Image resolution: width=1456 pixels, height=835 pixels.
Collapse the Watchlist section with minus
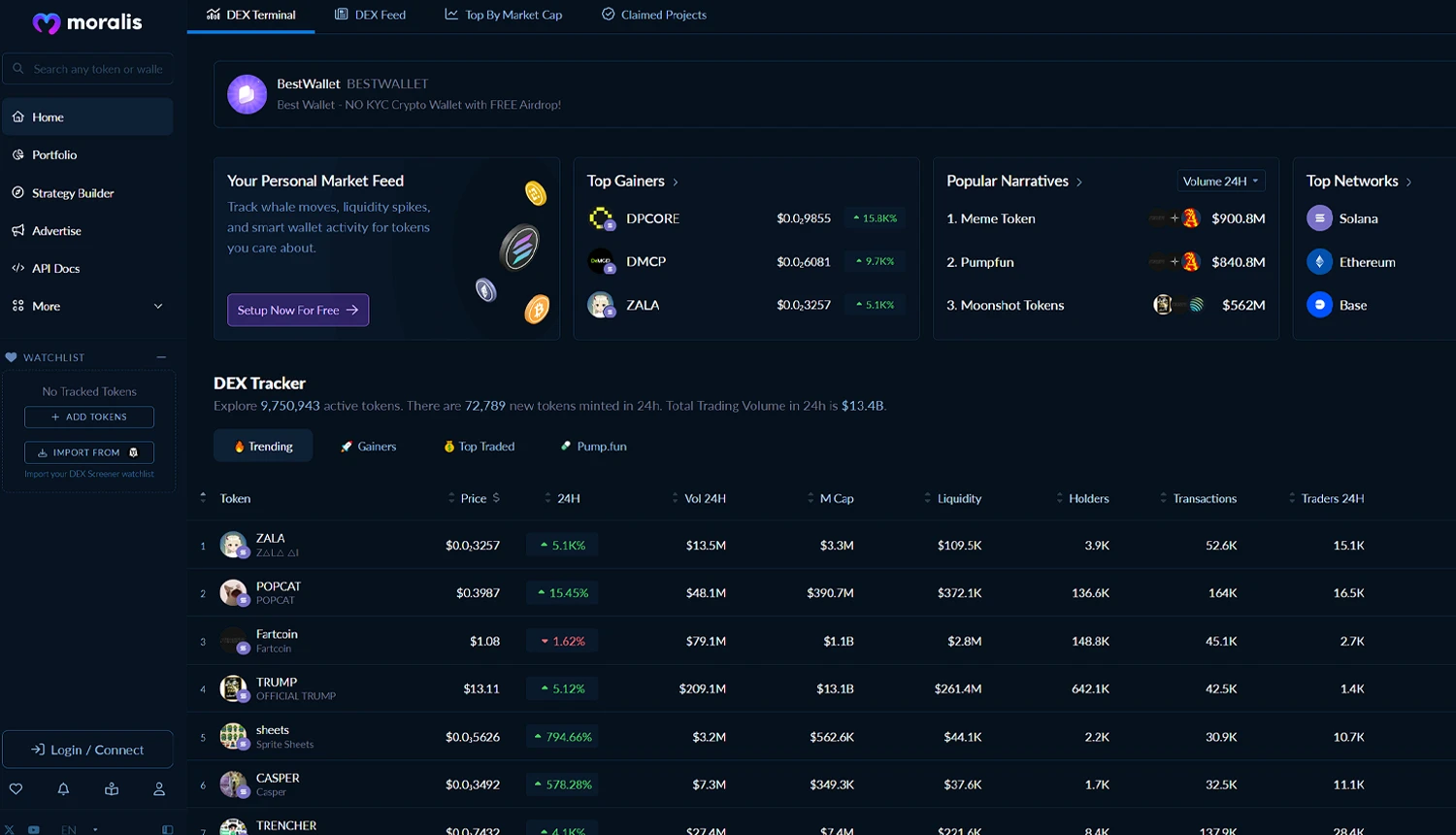161,357
